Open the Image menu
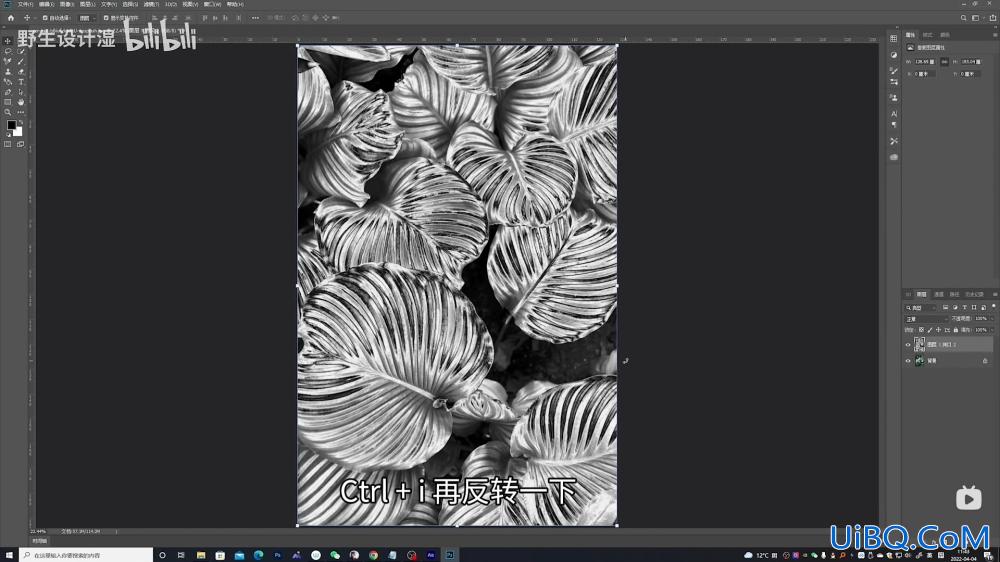The image size is (1000, 562). point(67,4)
